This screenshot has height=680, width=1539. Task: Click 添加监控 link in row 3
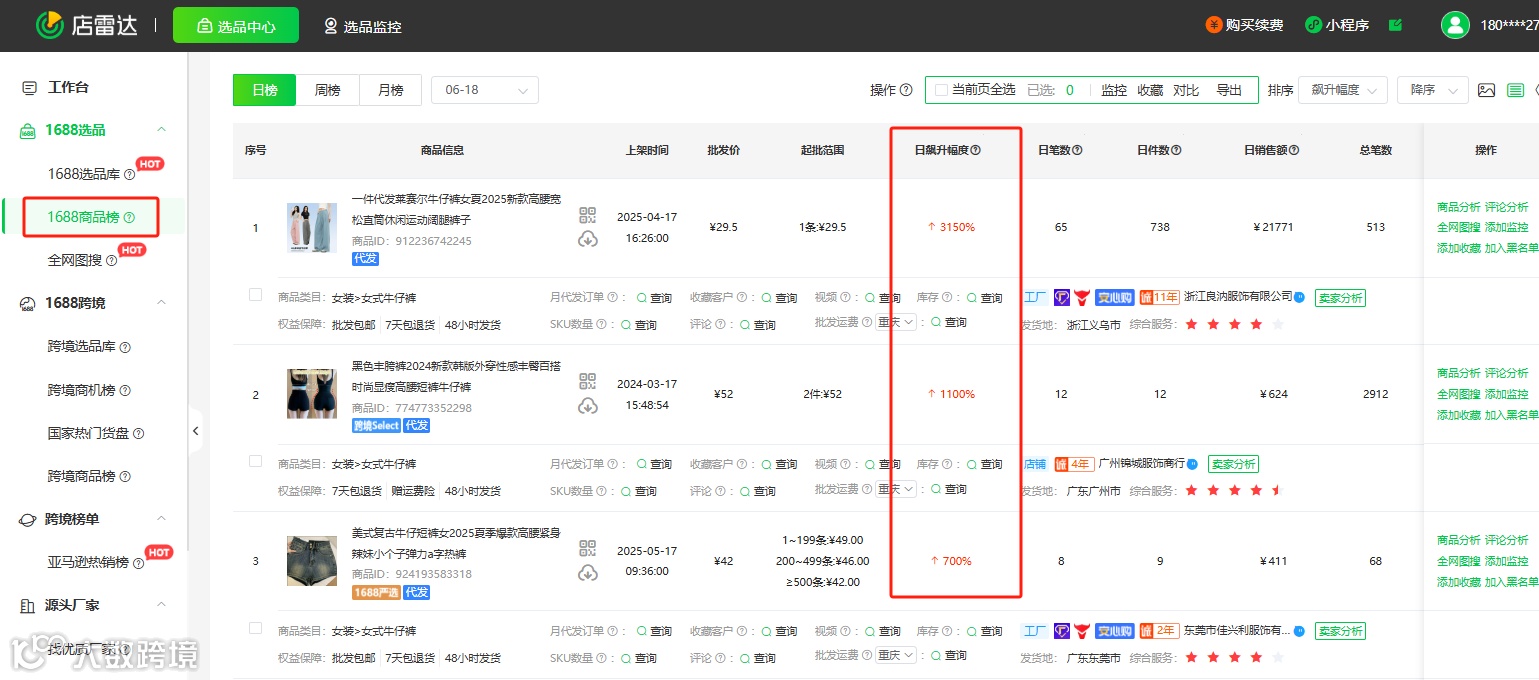click(x=1507, y=561)
